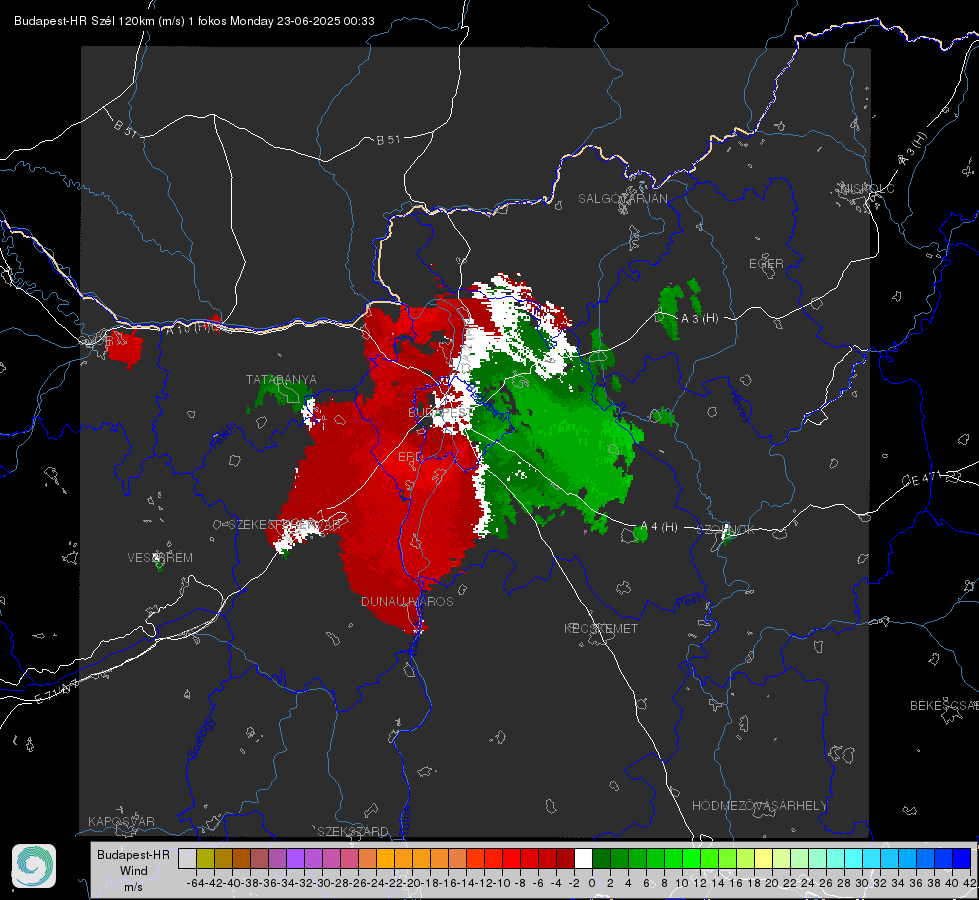Click the swirl logo icon beside the legend
This screenshot has height=900, width=979.
click(34, 866)
